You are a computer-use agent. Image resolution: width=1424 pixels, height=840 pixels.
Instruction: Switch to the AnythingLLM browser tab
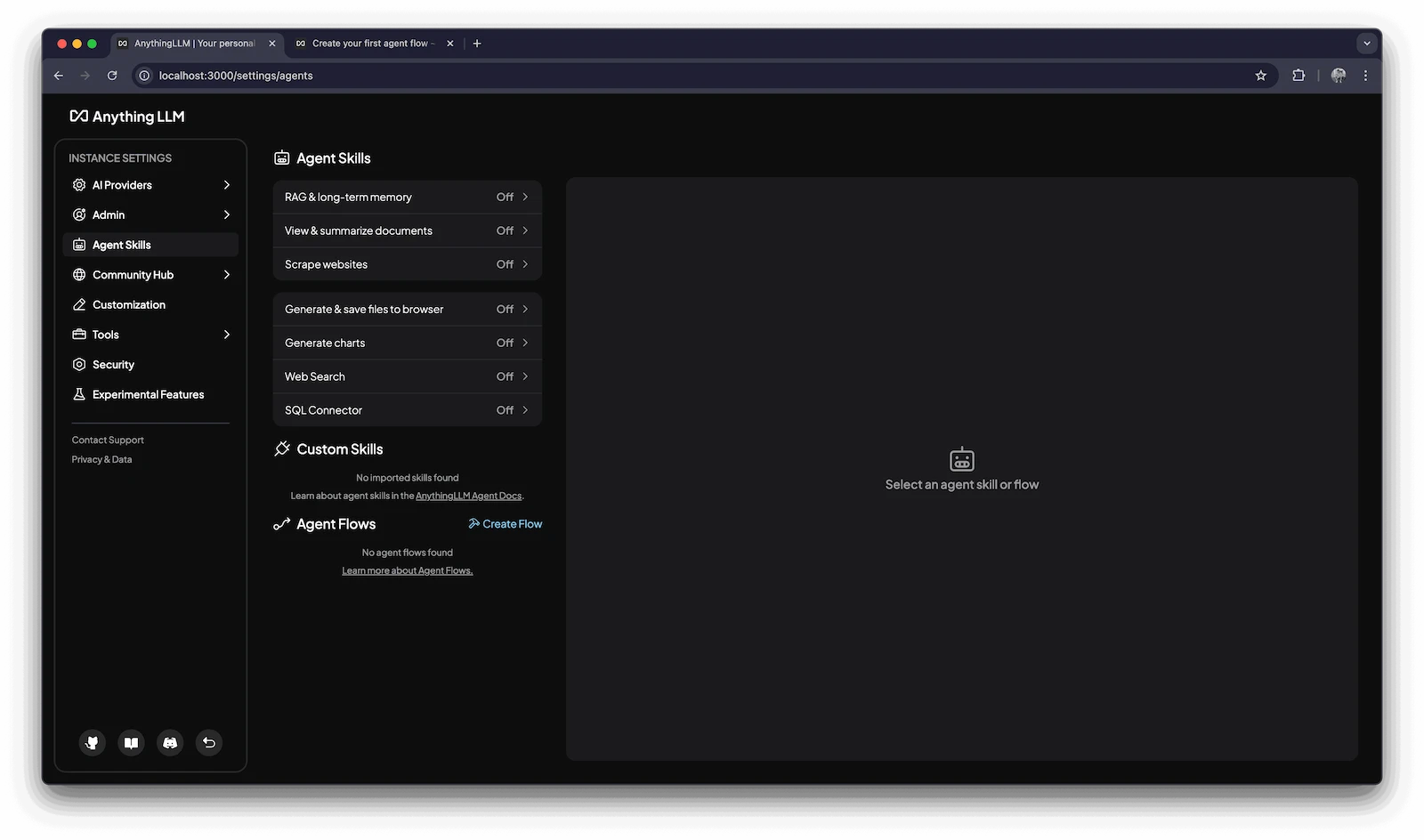(197, 44)
